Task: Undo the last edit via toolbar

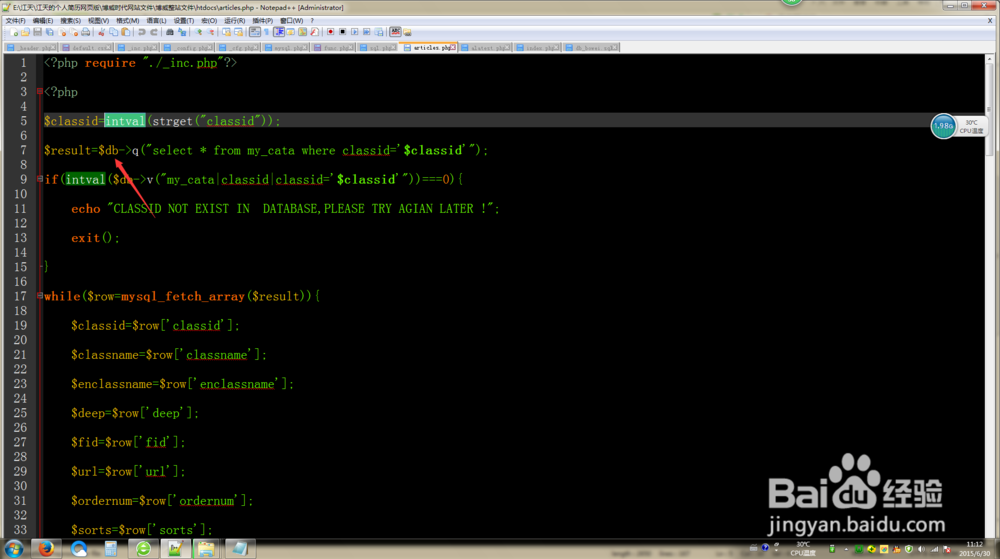Action: click(x=142, y=32)
